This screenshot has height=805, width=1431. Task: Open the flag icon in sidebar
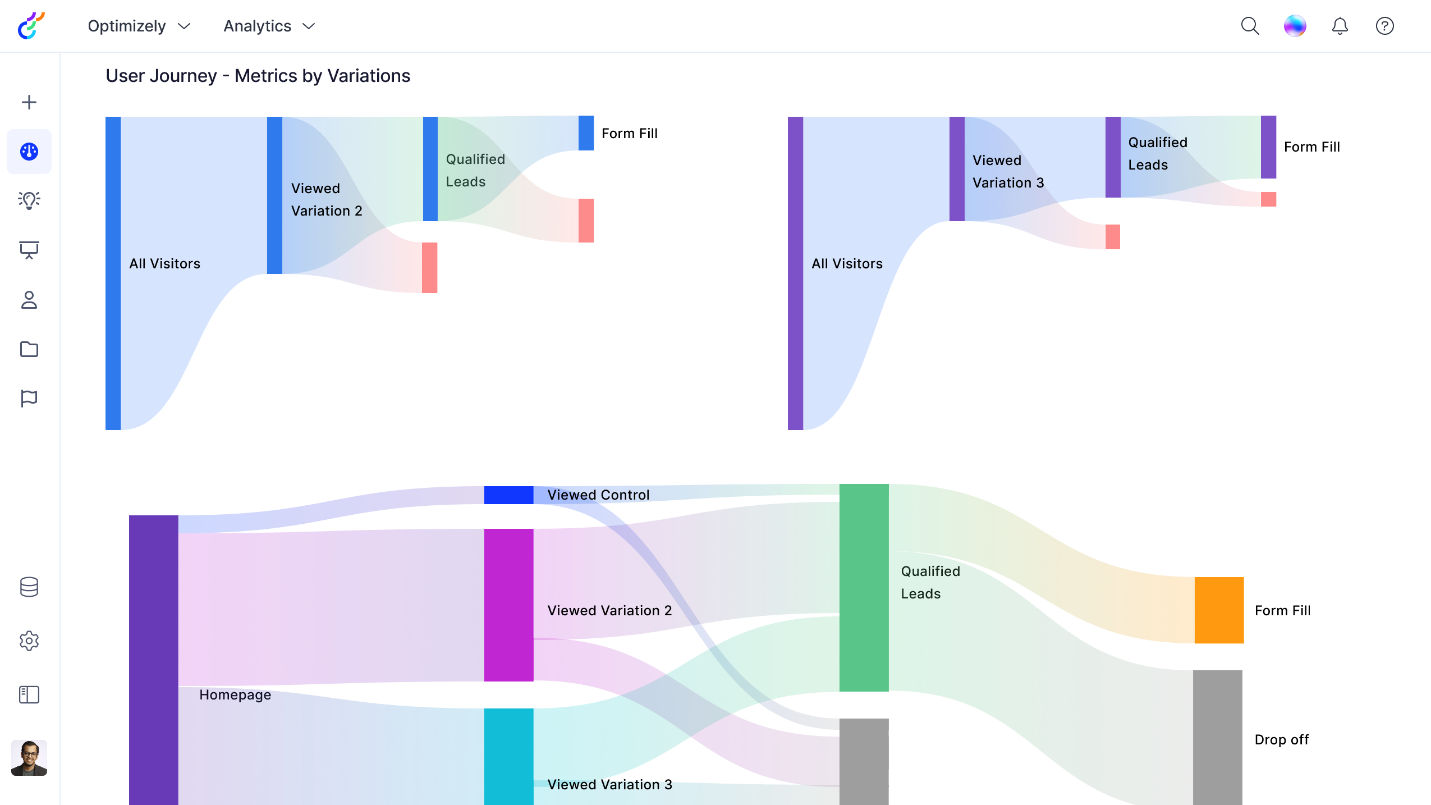pyautogui.click(x=29, y=399)
